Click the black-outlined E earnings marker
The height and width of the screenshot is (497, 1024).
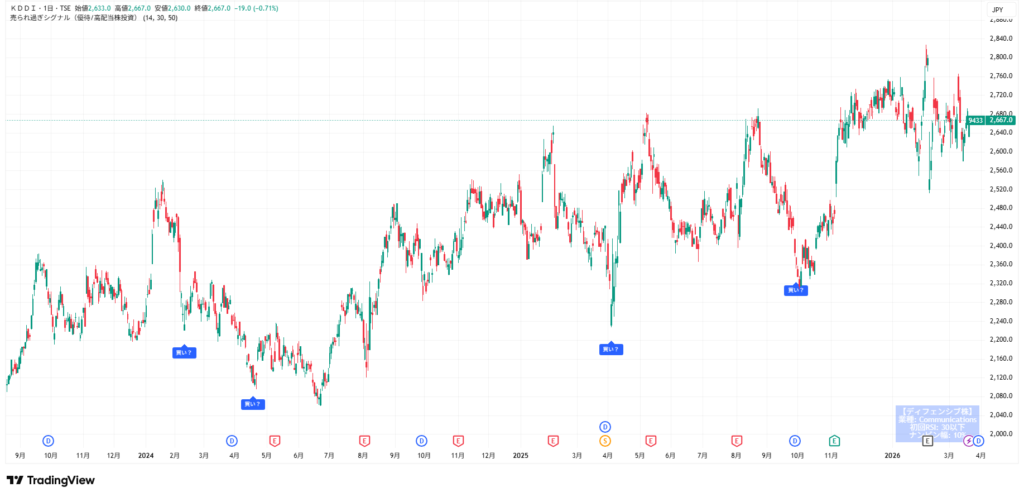point(927,440)
